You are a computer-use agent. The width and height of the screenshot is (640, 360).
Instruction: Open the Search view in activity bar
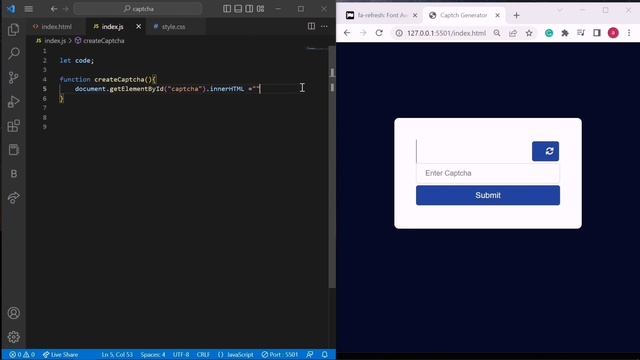coord(13,53)
